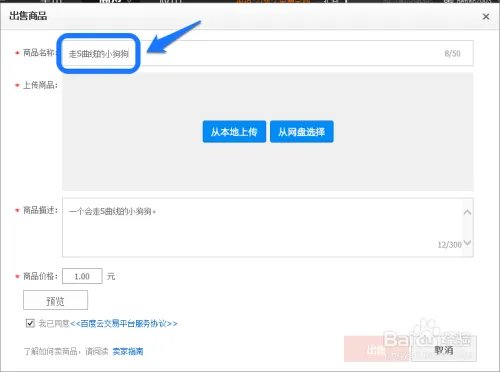Click the 商品价格 label
The height and width of the screenshot is (372, 500).
pos(40,276)
